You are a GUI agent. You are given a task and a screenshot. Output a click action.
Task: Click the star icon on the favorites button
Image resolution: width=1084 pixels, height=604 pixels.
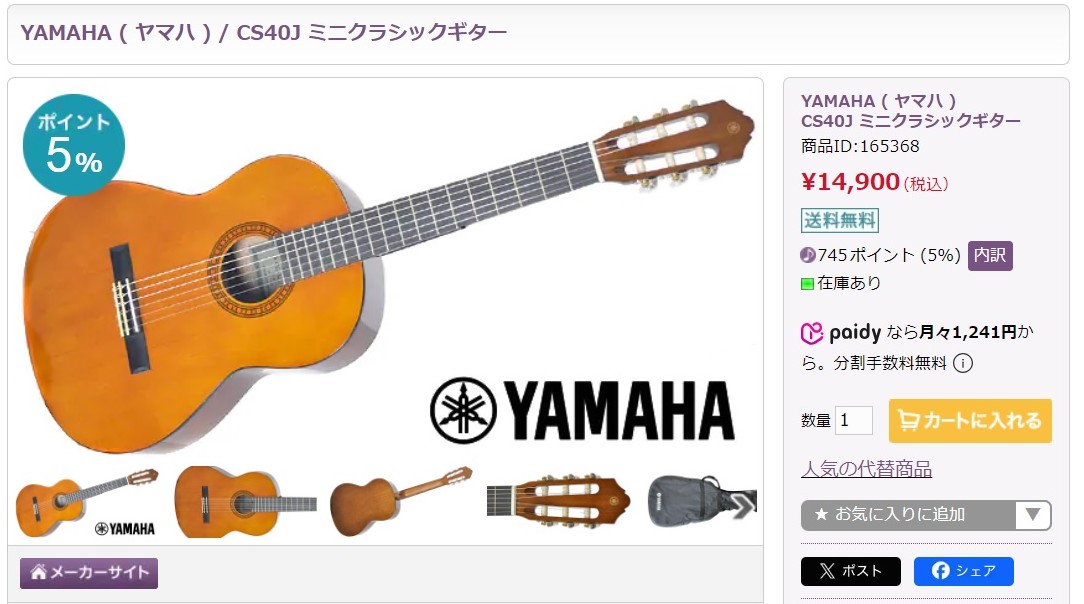[821, 515]
